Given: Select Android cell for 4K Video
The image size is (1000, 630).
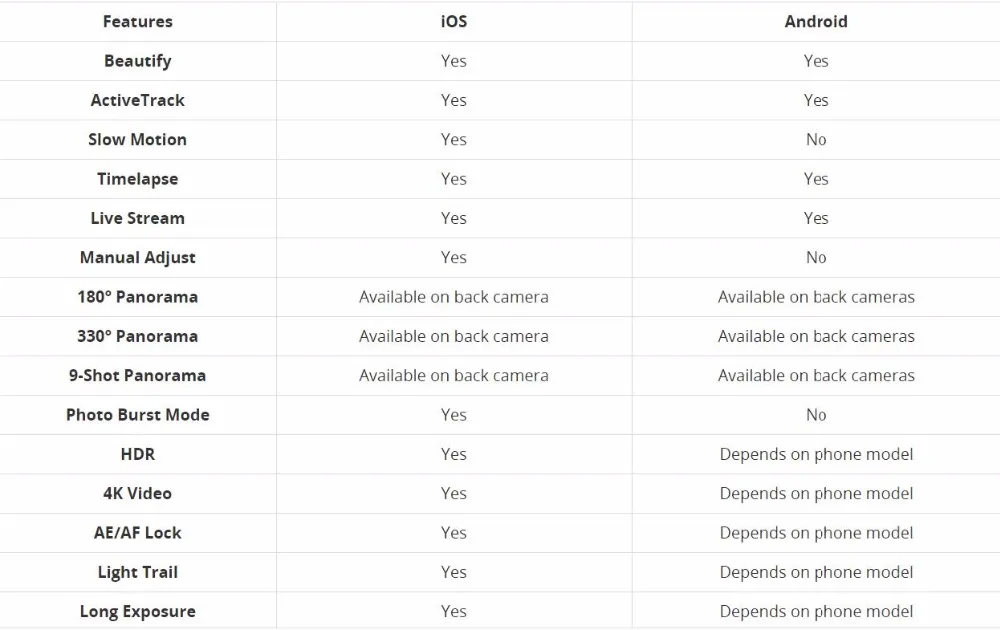Looking at the screenshot, I should click(x=816, y=494).
